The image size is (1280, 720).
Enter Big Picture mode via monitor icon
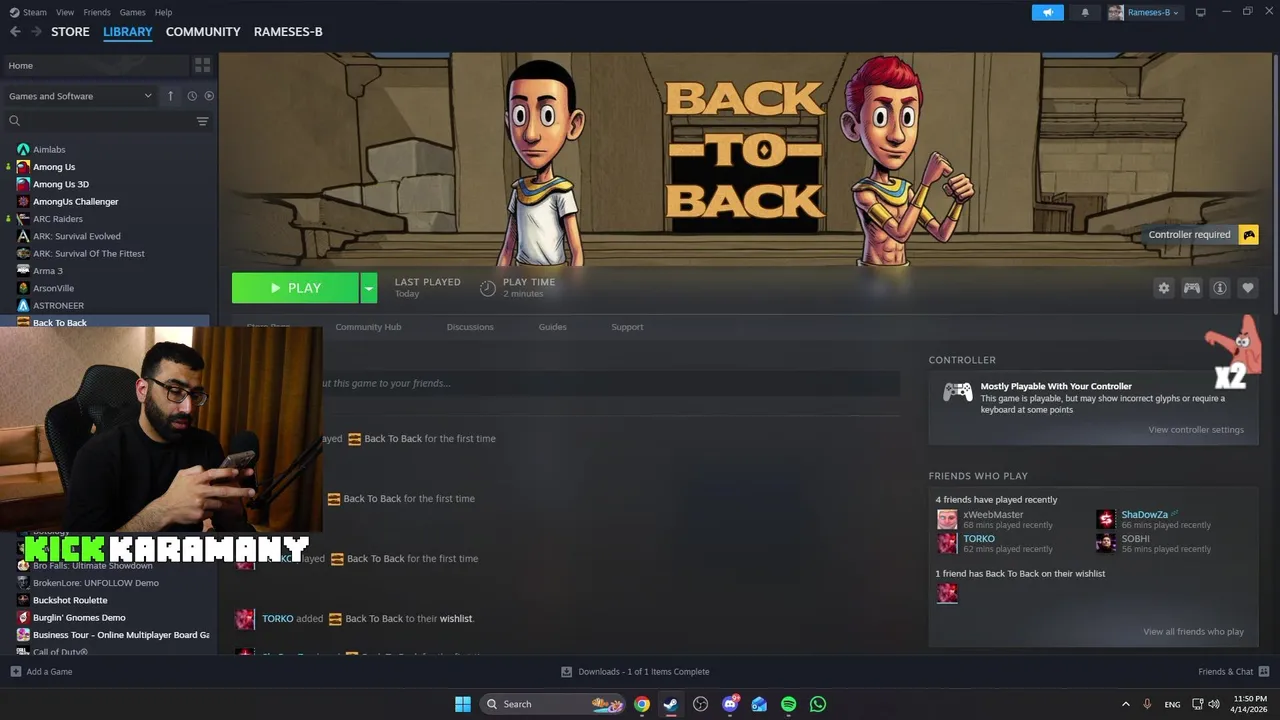point(1201,12)
